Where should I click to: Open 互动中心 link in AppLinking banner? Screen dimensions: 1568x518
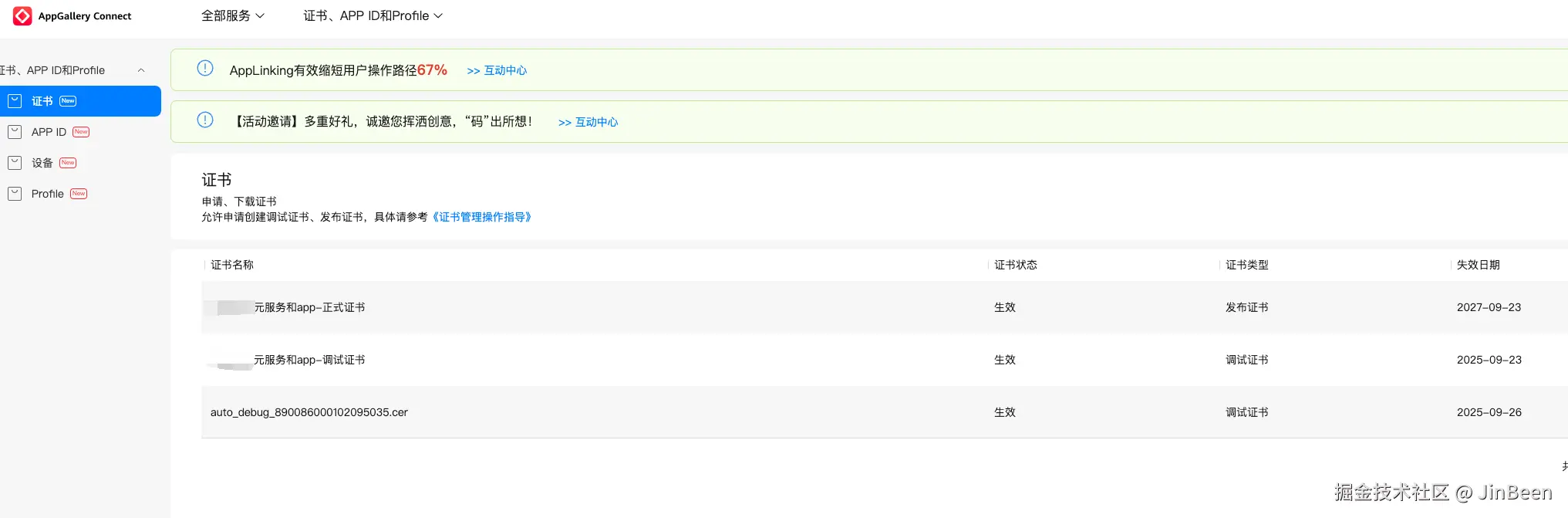point(497,70)
